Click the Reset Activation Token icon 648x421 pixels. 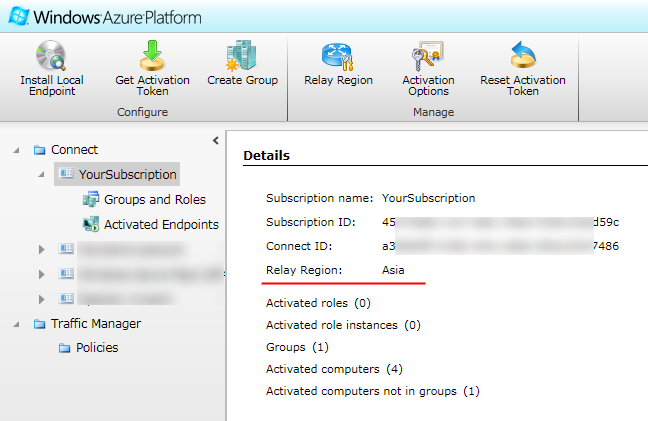[523, 55]
